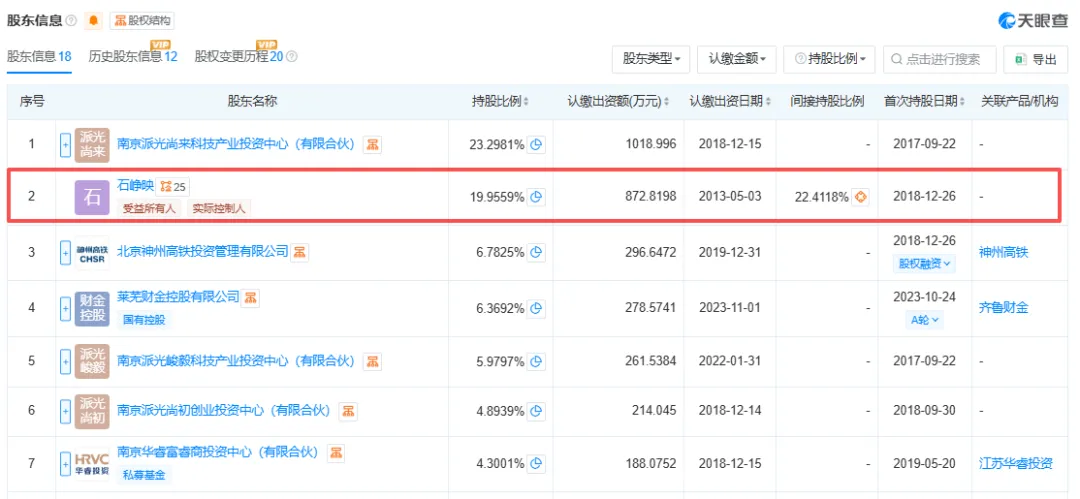Click orange icon beside 22.4118% indirect holding

(860, 197)
